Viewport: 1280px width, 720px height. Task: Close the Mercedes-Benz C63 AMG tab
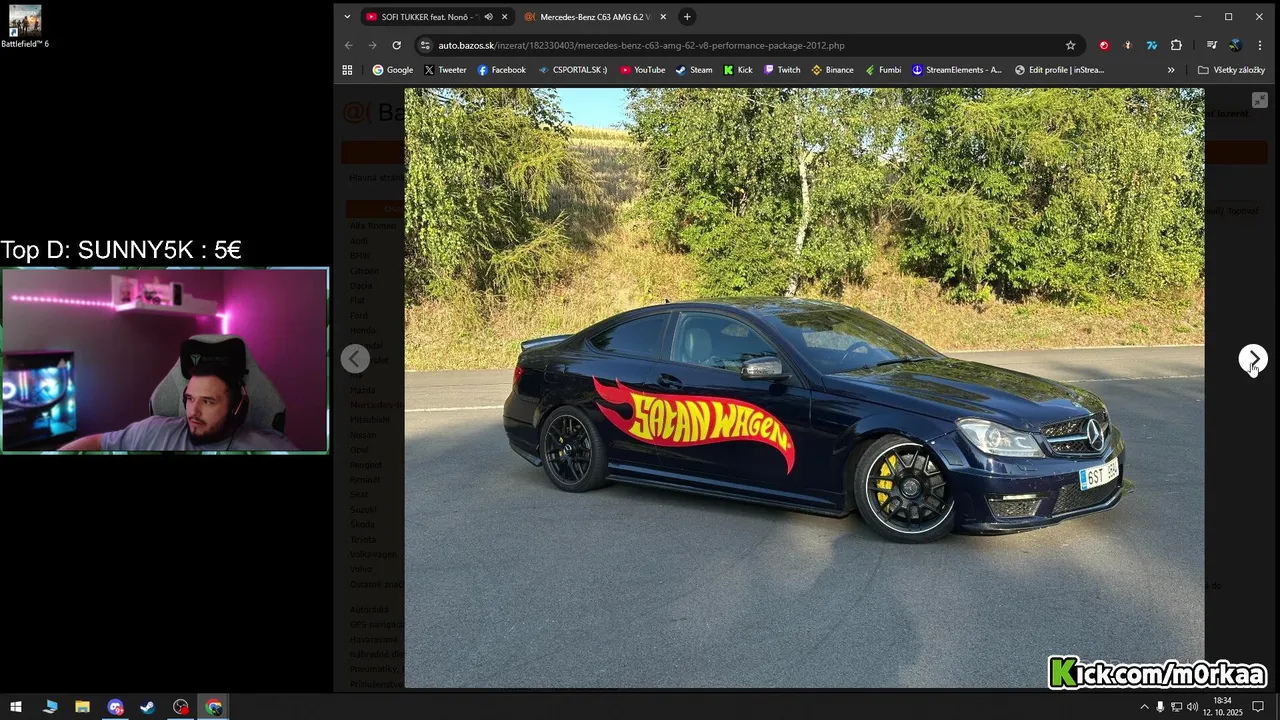663,17
